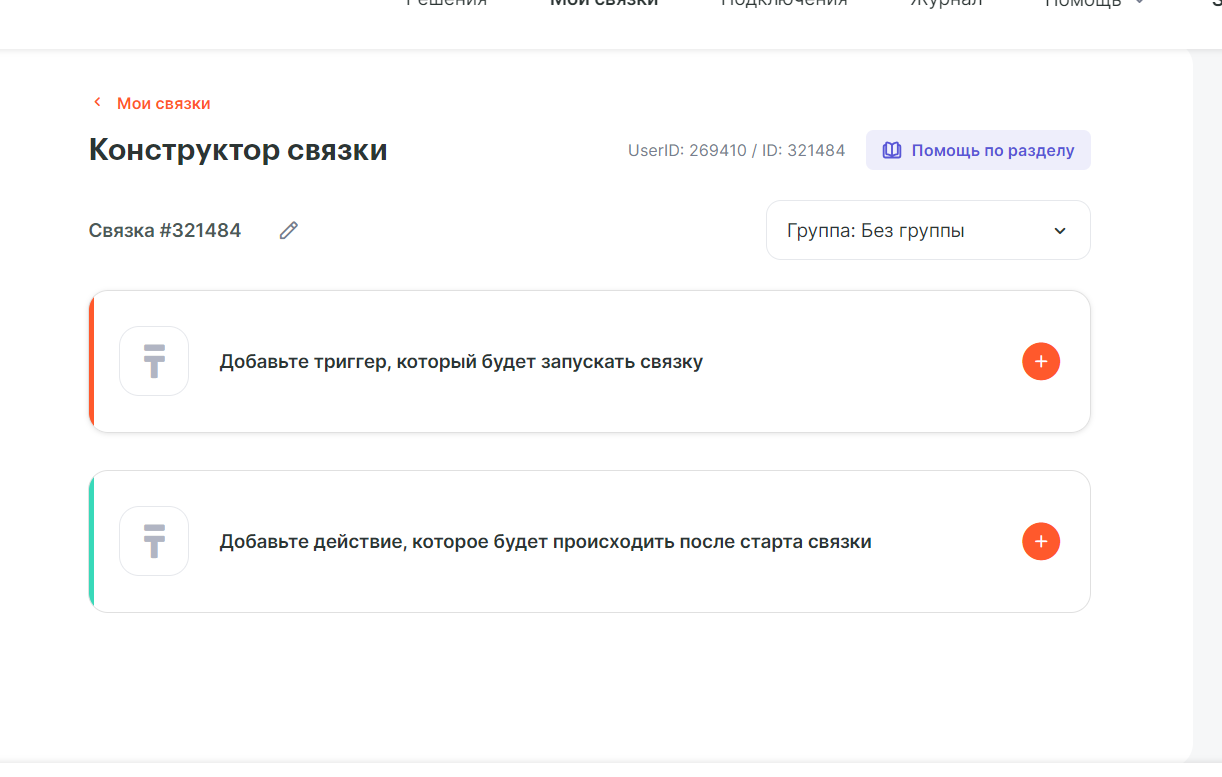Select Решения in the top navigation
Viewport: 1222px width, 777px height.
[x=446, y=3]
